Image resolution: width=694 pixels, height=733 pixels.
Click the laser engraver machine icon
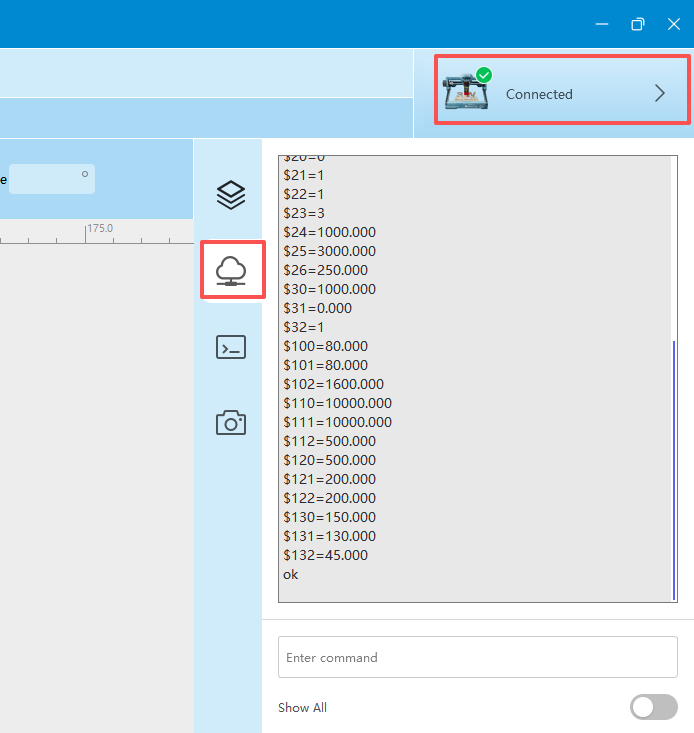click(x=466, y=92)
